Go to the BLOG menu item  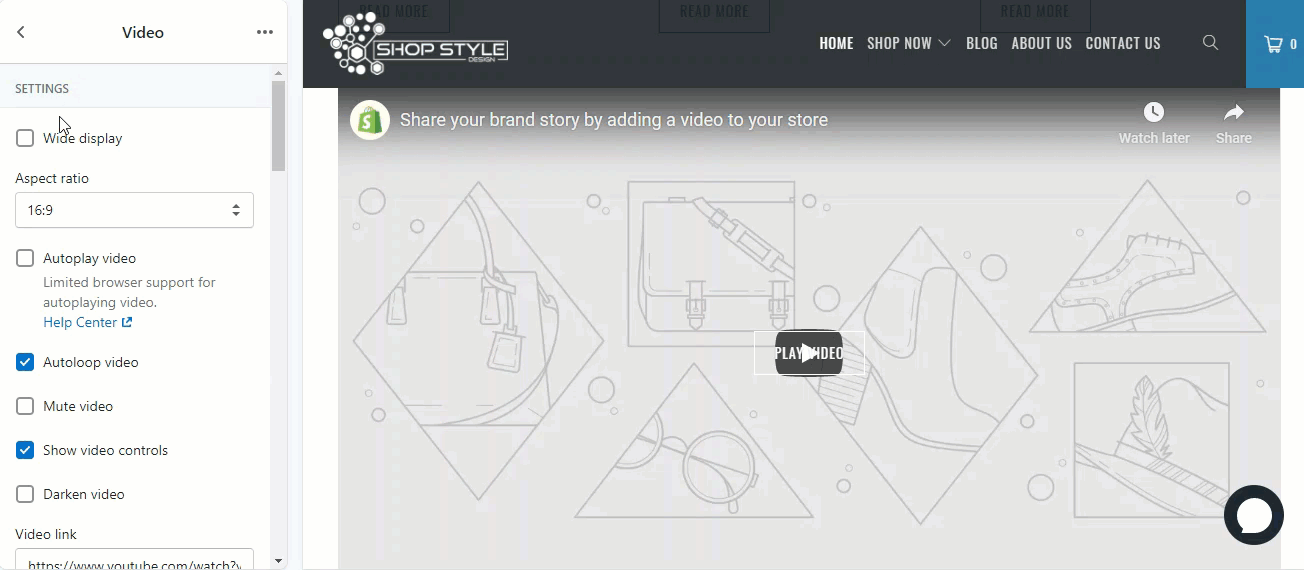tap(982, 43)
